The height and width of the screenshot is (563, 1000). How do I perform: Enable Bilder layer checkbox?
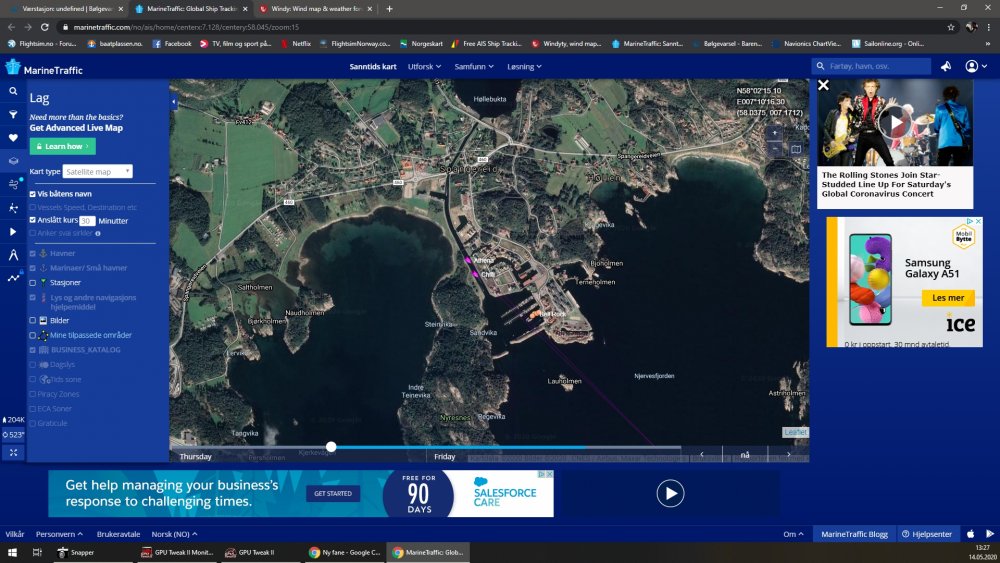click(x=33, y=321)
